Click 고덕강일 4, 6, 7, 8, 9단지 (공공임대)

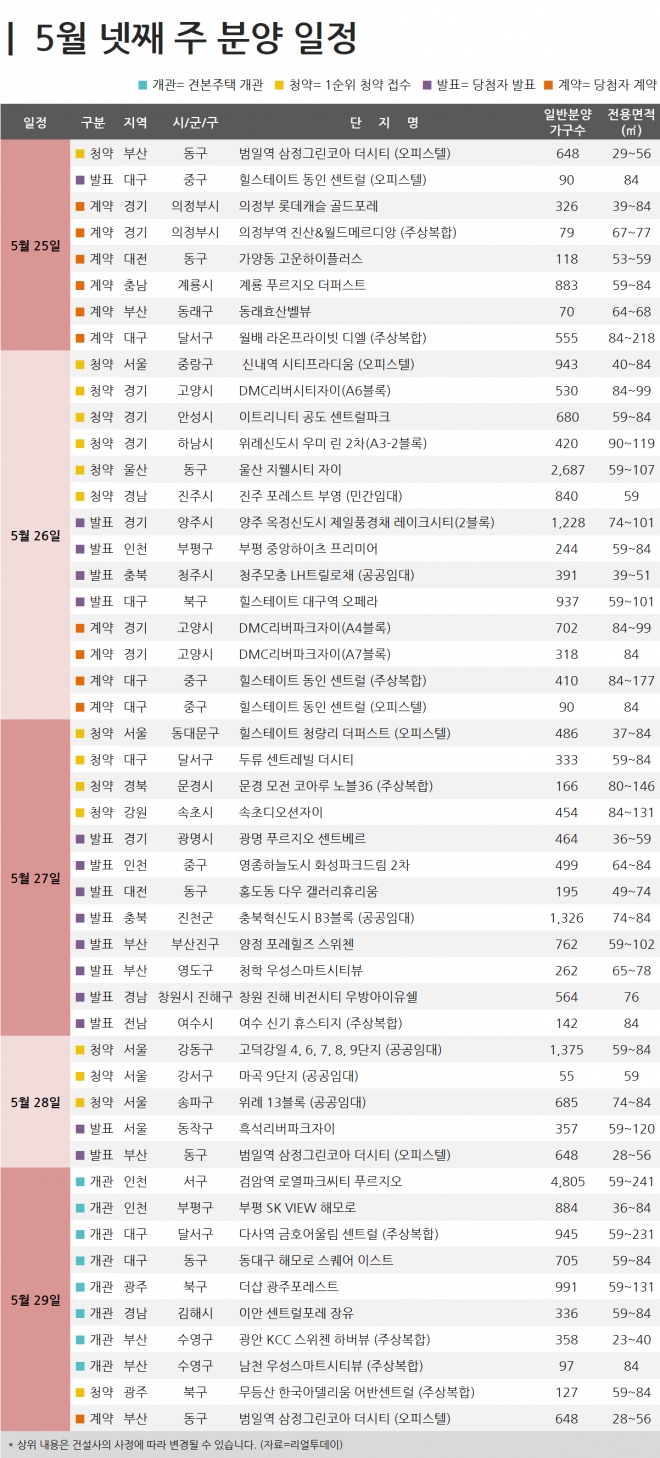pyautogui.click(x=339, y=1049)
